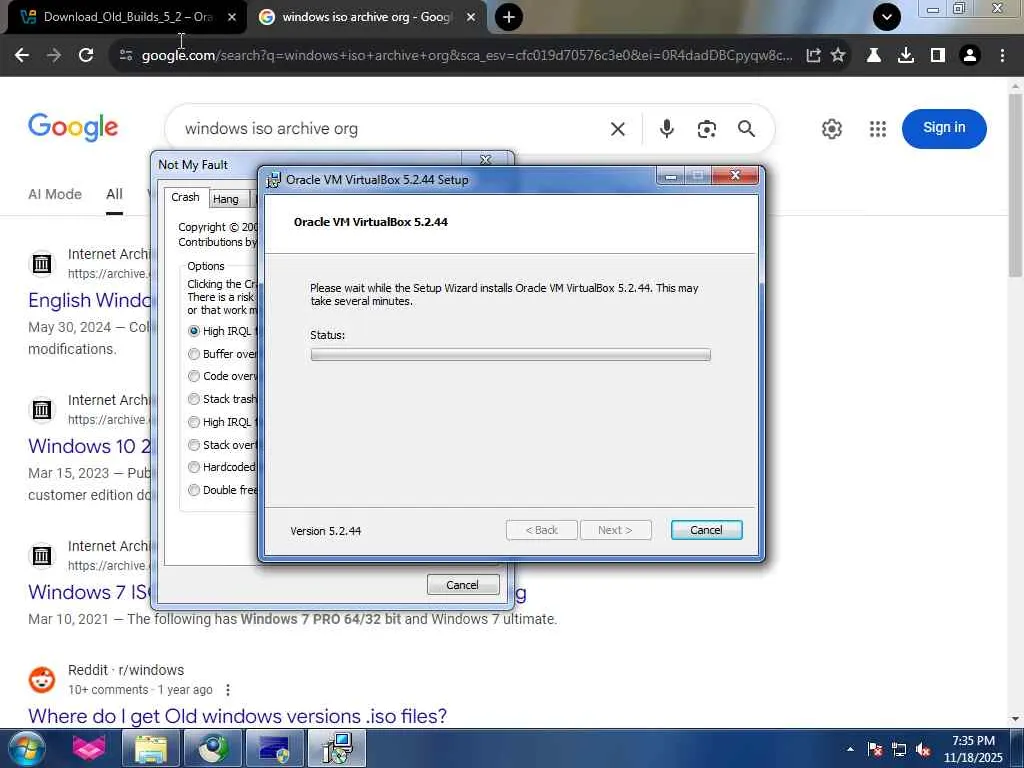Show hidden tray icons arrow
Screen dimensions: 1024x768
[850, 749]
